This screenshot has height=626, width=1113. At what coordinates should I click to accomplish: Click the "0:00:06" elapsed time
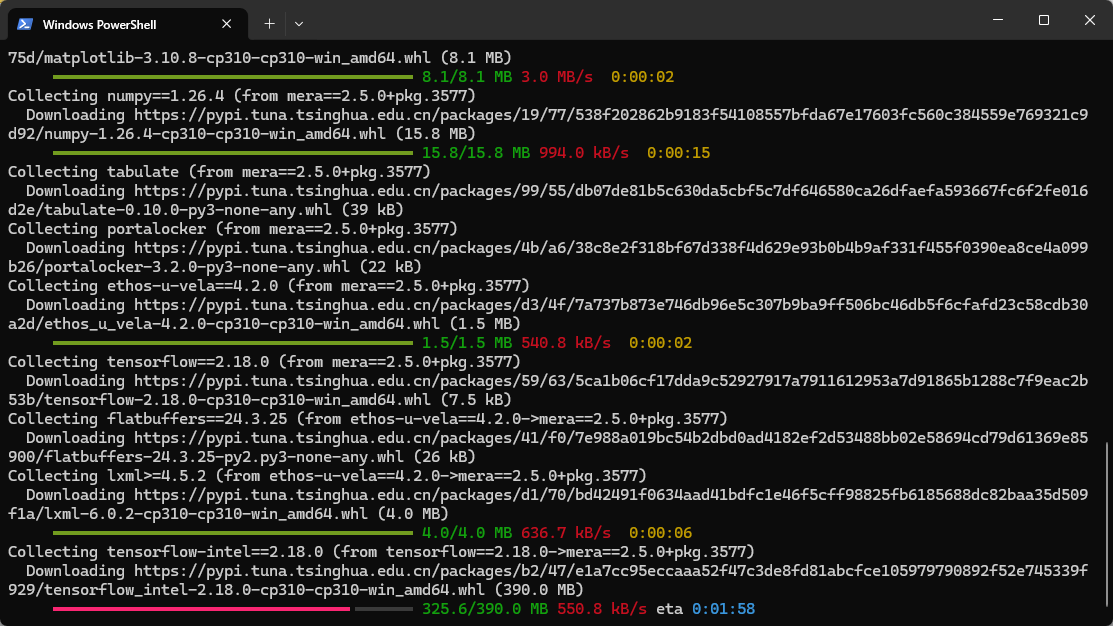point(660,532)
